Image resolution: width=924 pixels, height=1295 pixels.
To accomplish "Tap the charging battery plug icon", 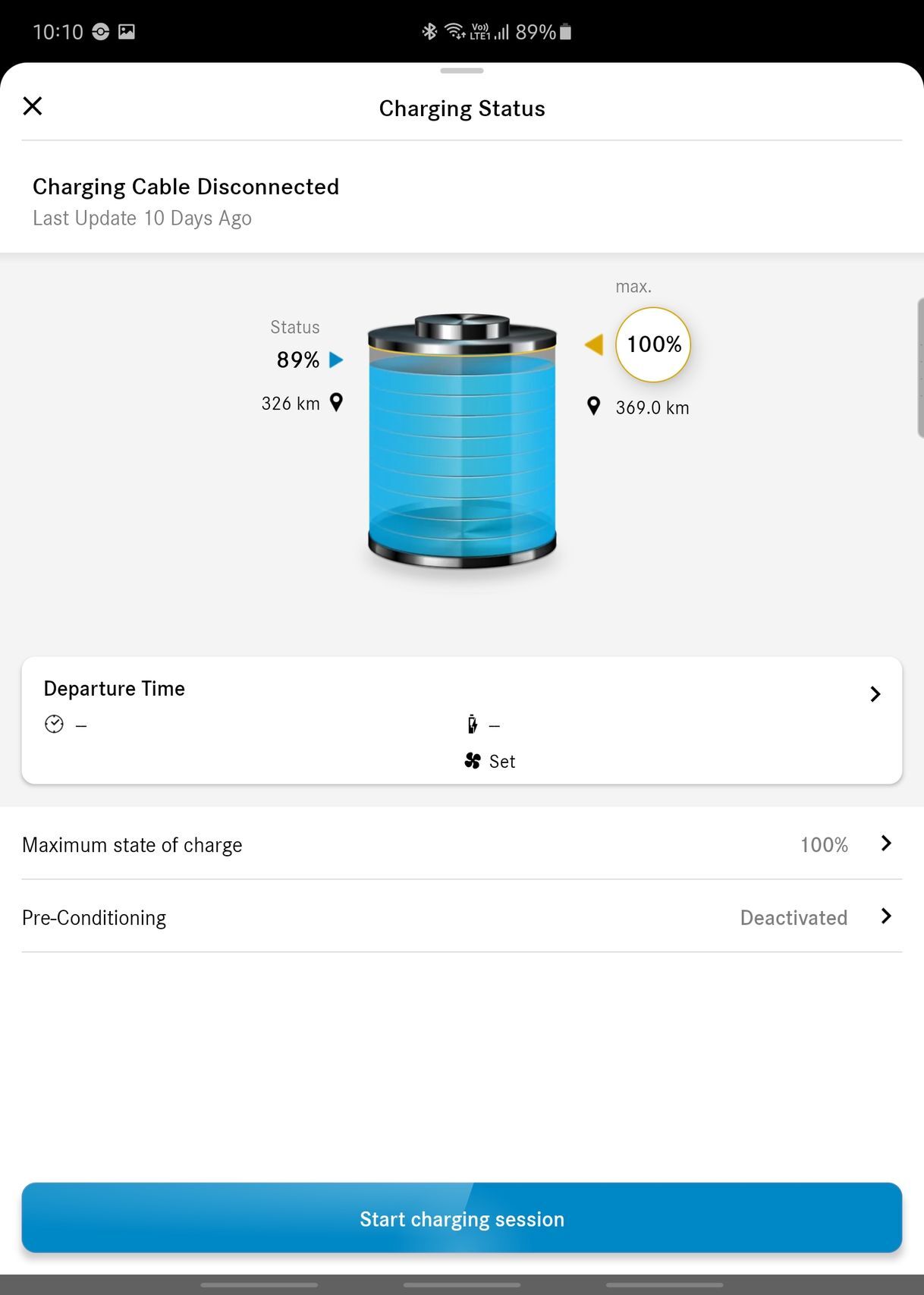I will point(472,725).
